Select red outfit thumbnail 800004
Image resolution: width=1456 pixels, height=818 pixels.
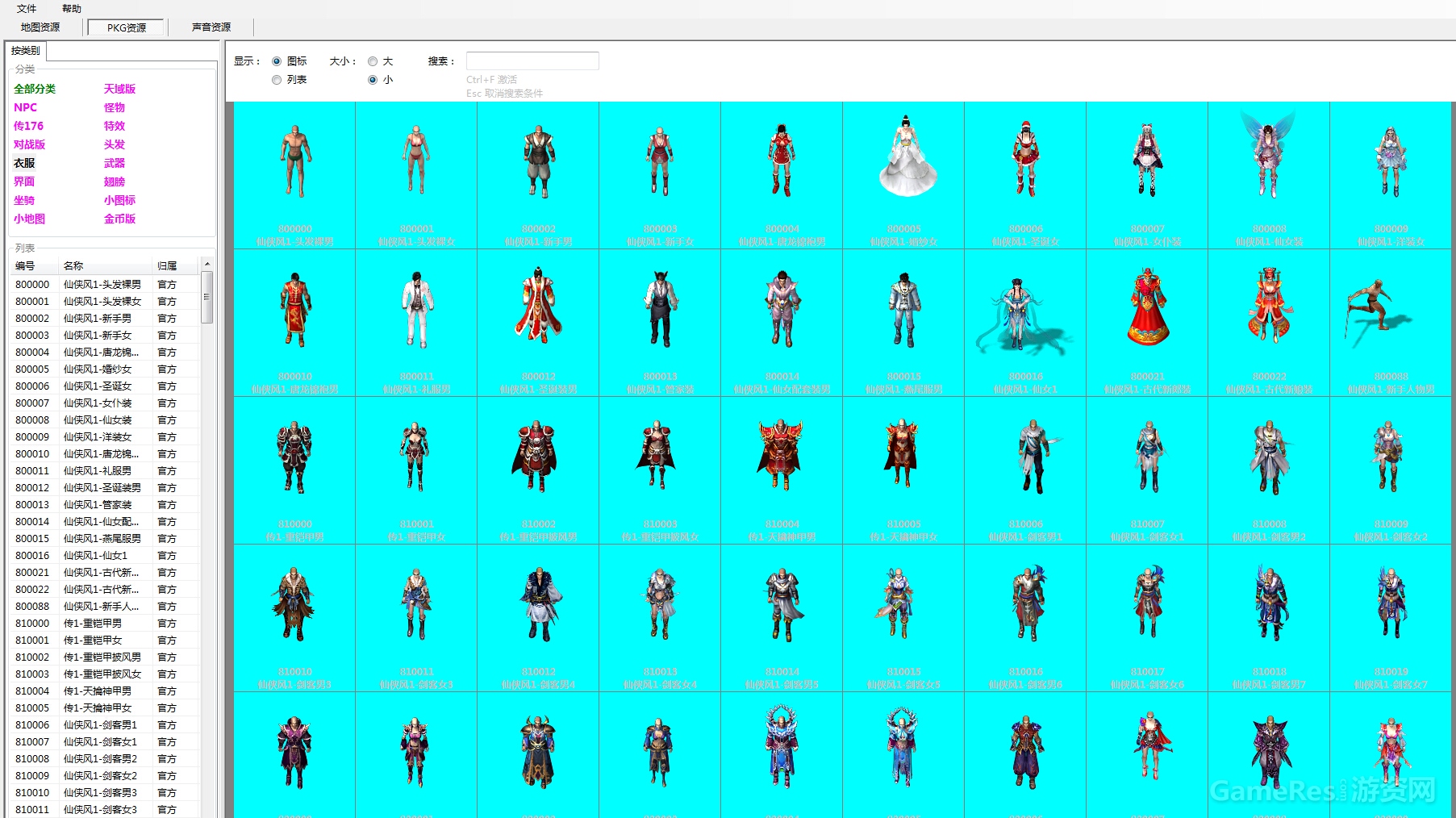[x=782, y=175]
